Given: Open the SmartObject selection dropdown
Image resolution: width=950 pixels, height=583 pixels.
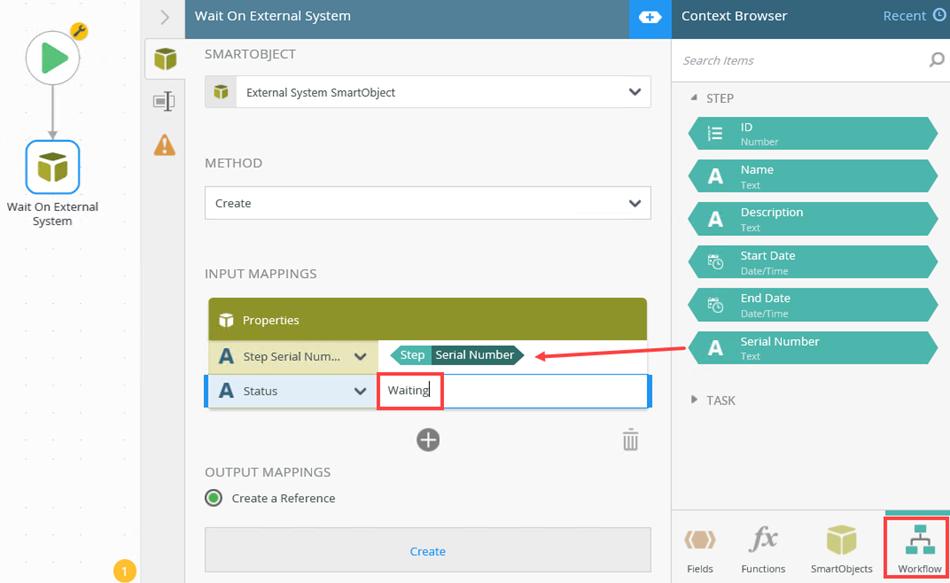Looking at the screenshot, I should click(634, 92).
